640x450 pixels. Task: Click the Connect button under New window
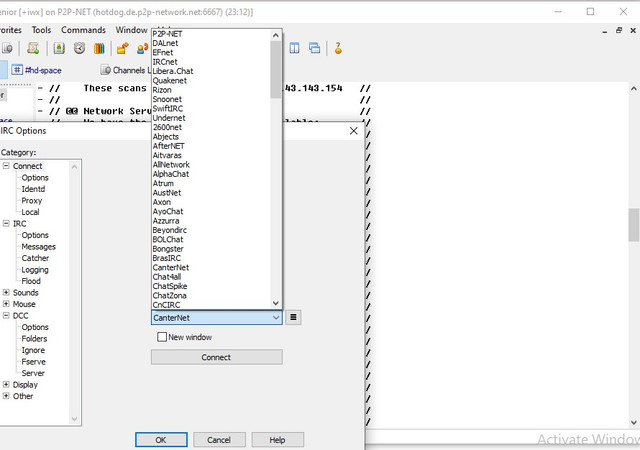click(216, 357)
